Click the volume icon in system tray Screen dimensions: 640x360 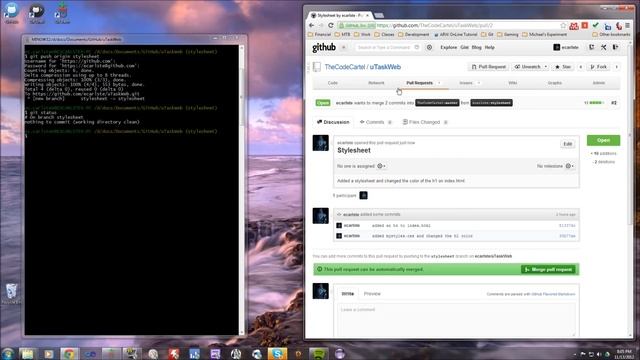pos(599,354)
